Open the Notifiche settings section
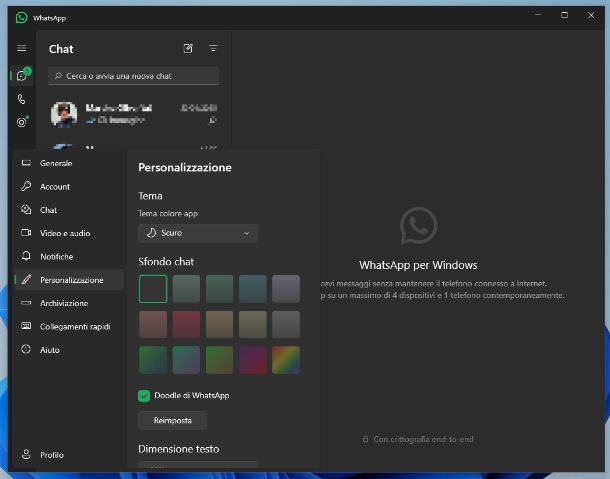Viewport: 610px width, 479px height. click(69, 256)
